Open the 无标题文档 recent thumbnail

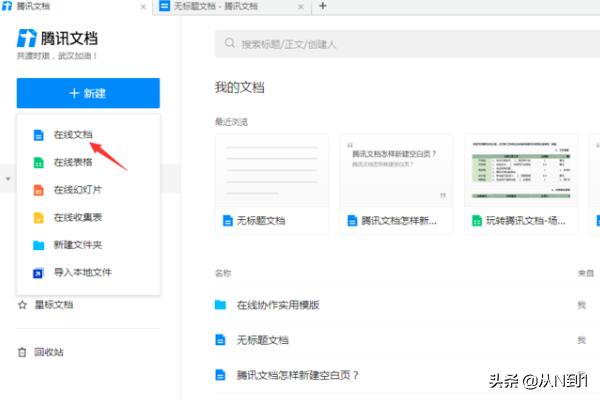(272, 170)
